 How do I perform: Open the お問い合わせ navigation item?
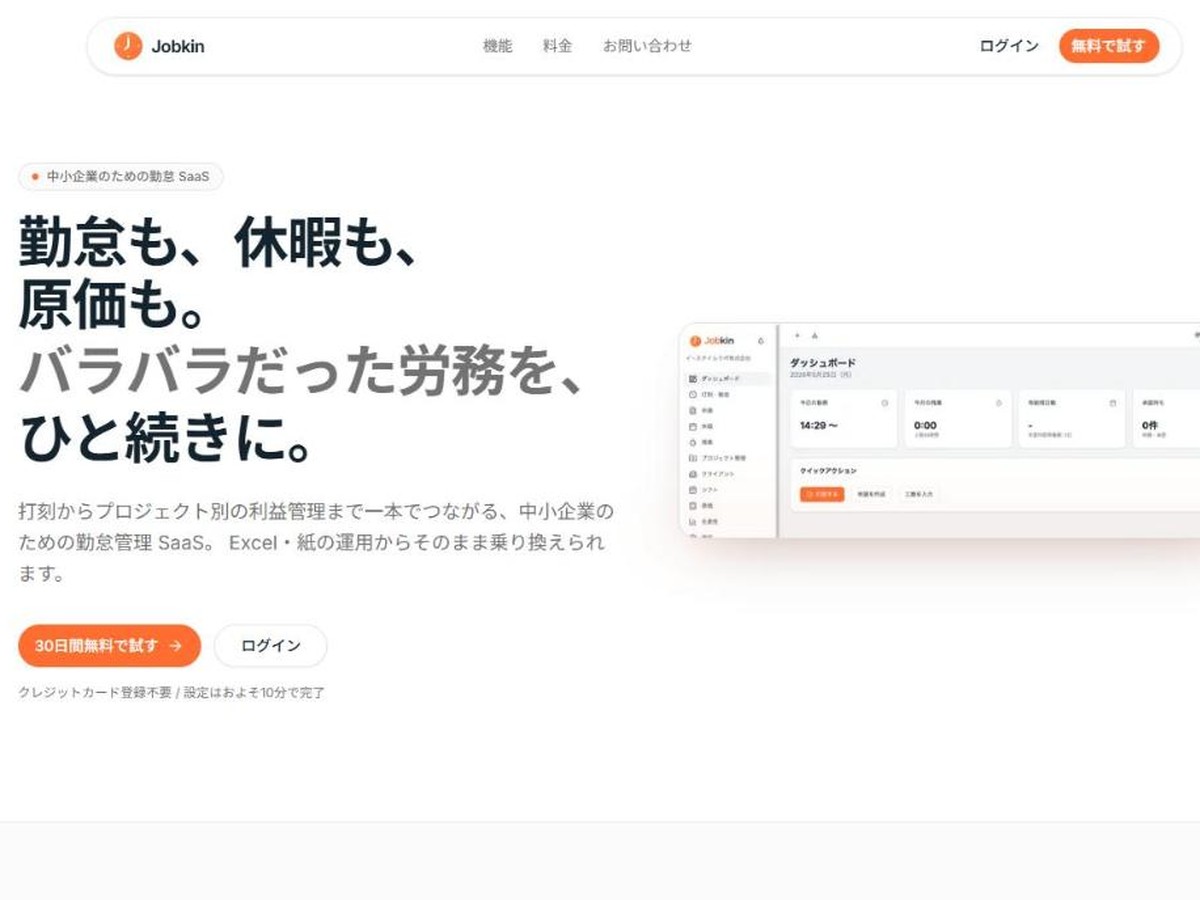coord(647,46)
